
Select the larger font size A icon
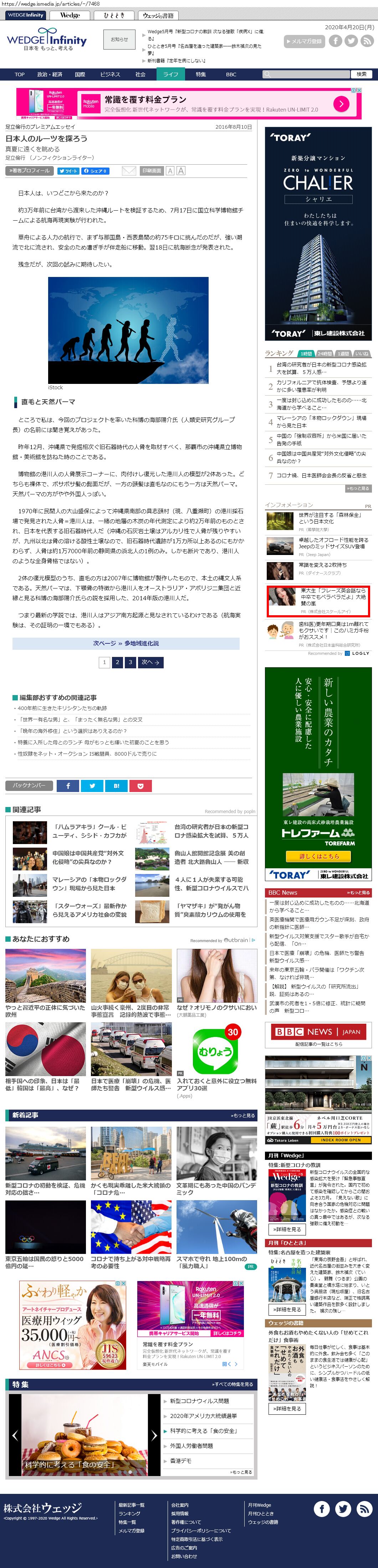coord(181,171)
